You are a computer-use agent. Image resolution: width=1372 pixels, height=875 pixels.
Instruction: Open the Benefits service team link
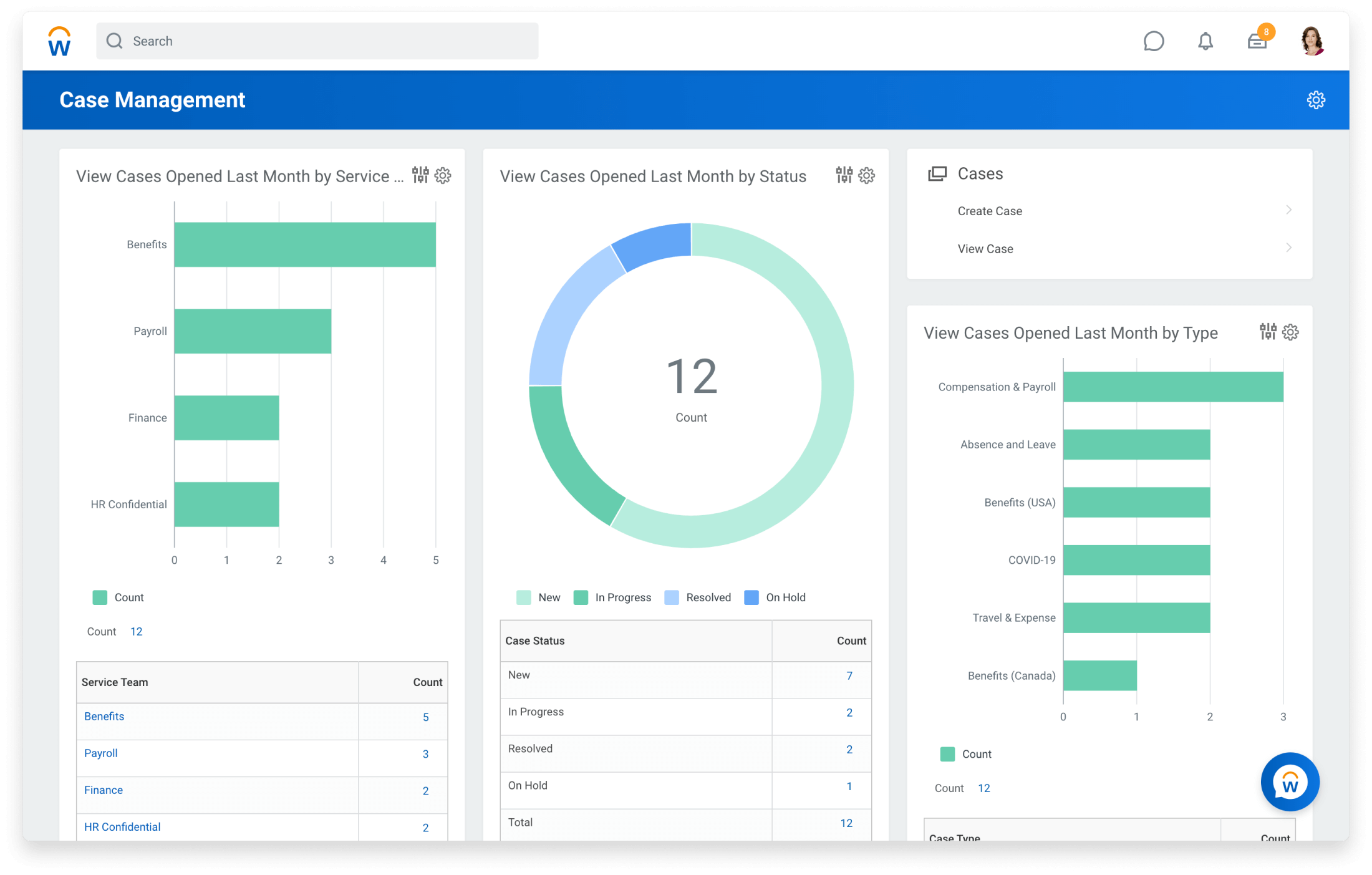click(x=104, y=716)
